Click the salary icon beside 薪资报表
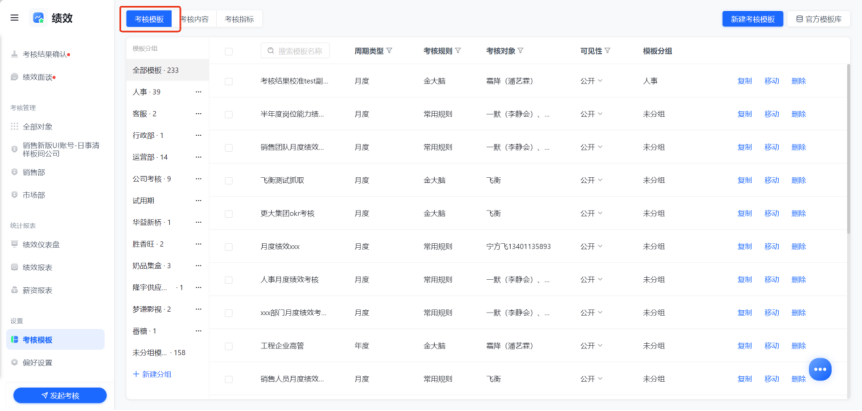 (15, 290)
